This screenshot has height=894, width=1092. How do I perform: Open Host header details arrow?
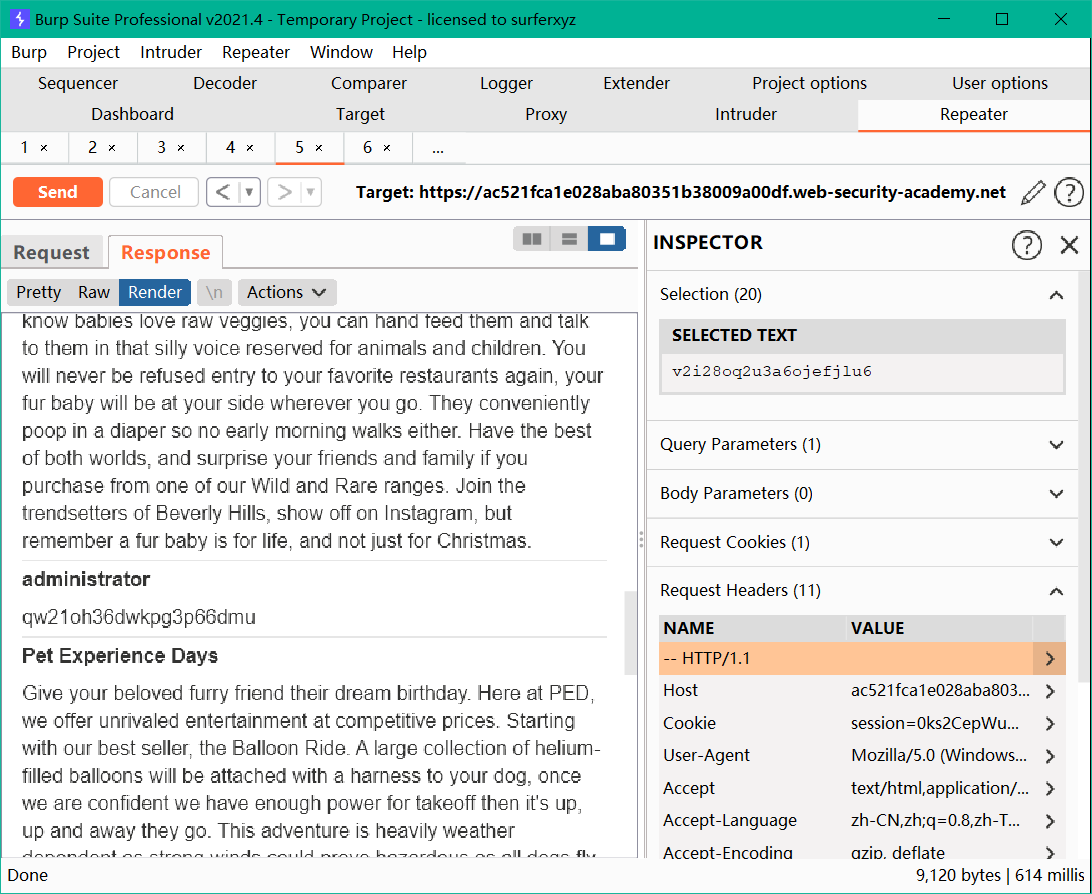[x=1050, y=691]
